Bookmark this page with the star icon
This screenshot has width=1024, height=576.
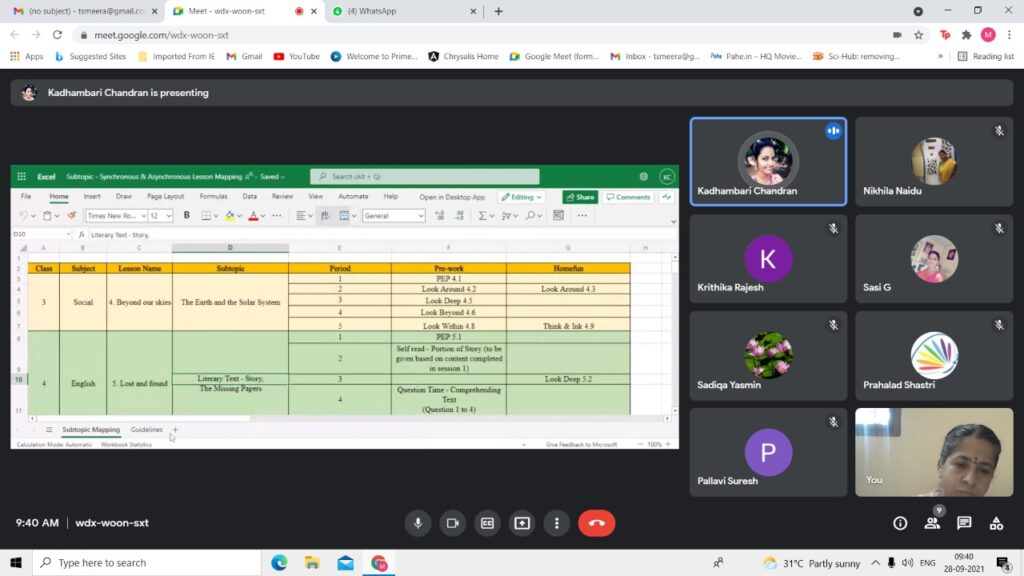[918, 34]
